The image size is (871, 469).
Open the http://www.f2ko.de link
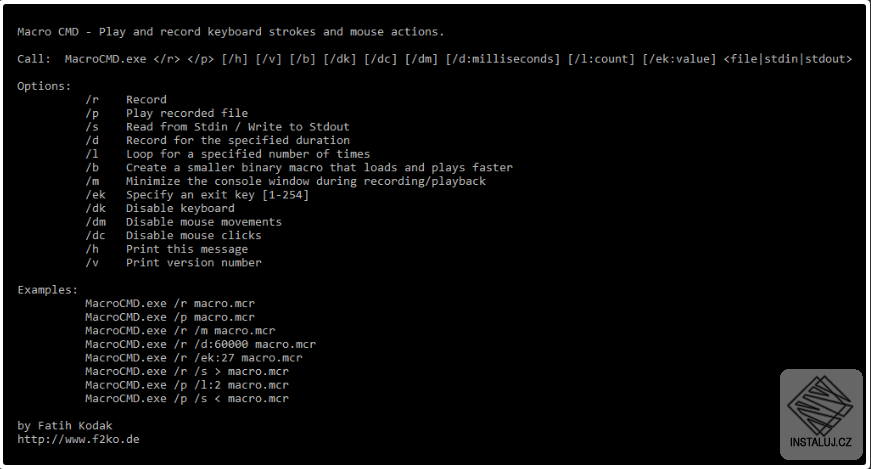[x=78, y=439]
